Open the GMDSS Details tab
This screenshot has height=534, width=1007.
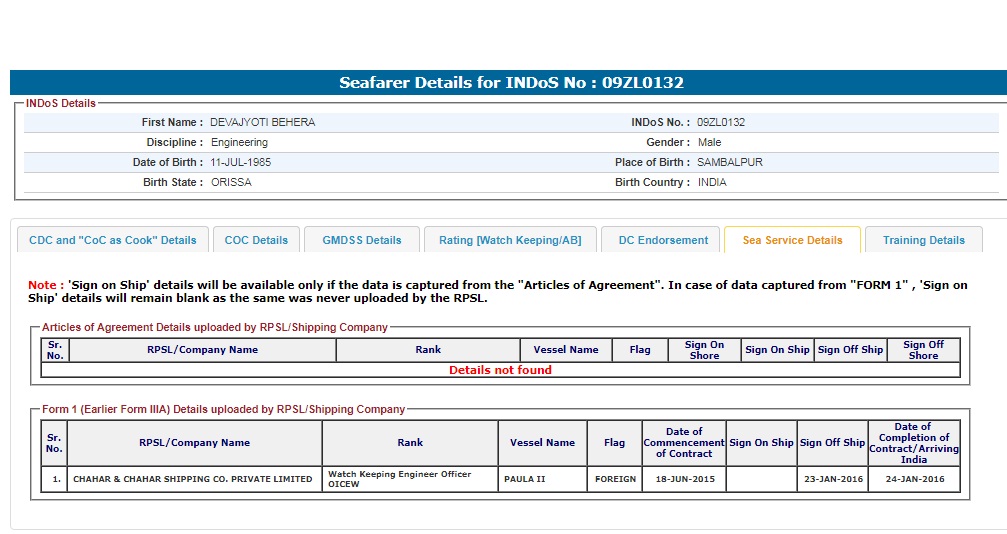coord(361,240)
